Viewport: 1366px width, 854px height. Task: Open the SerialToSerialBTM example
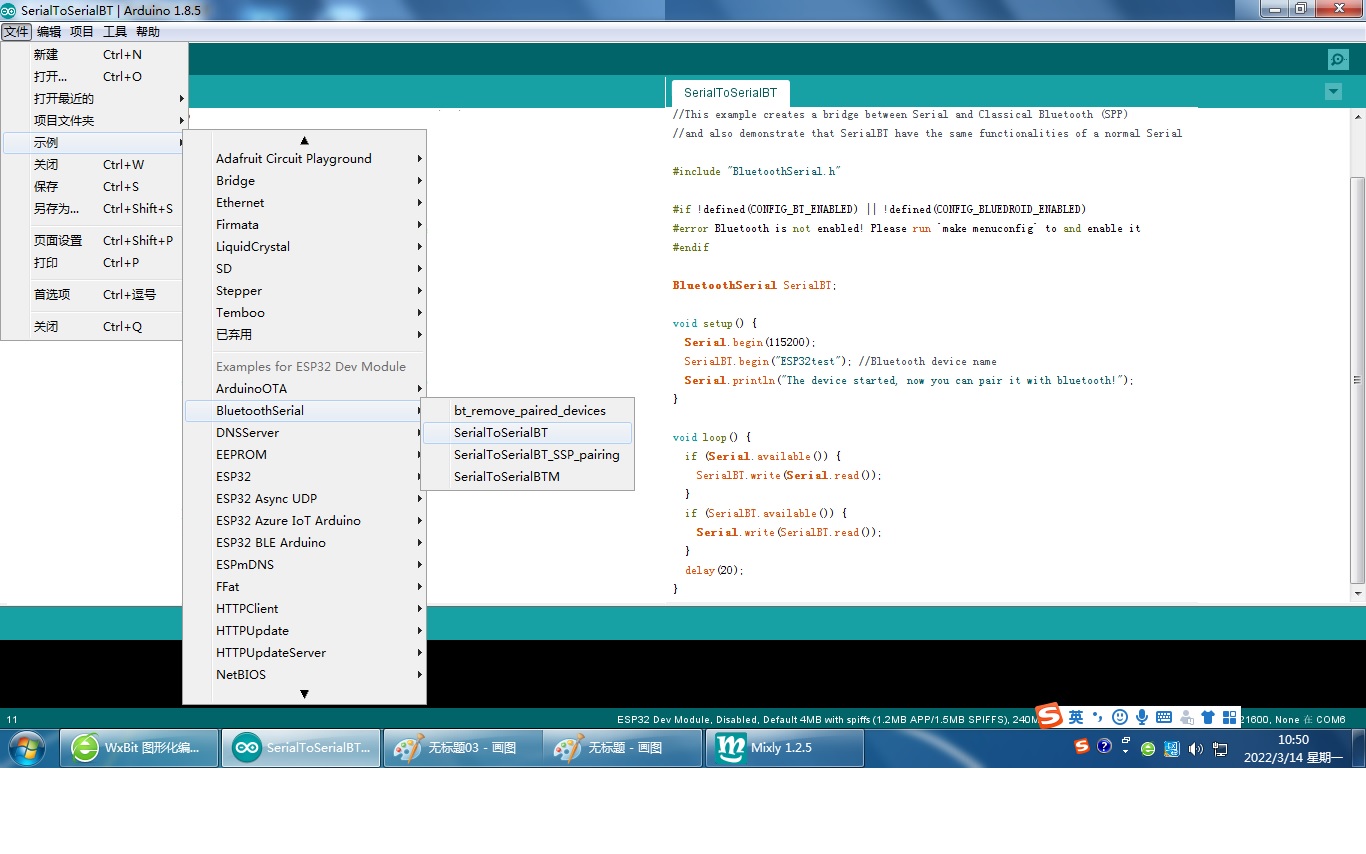point(528,477)
